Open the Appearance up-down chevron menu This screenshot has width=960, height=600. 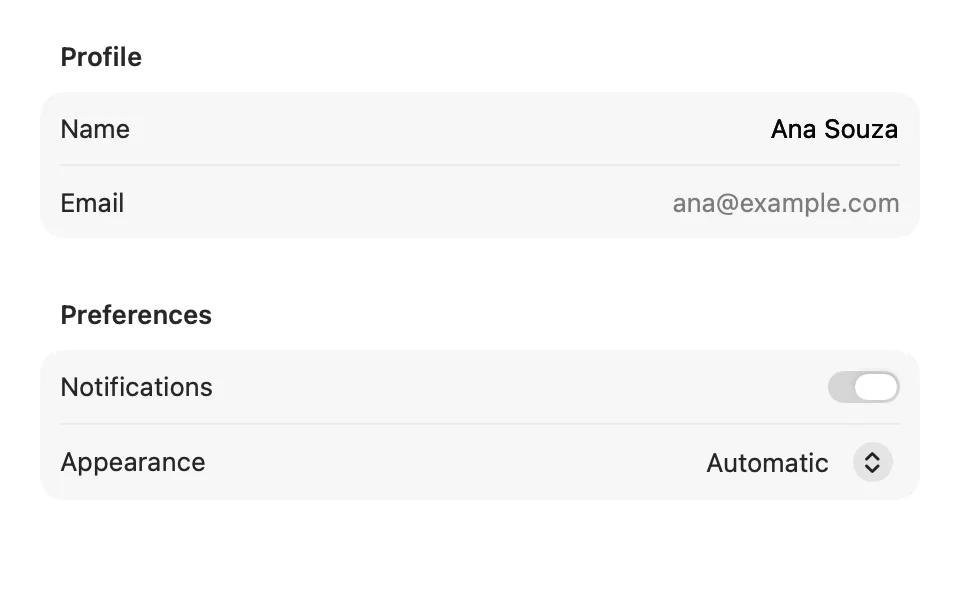tap(872, 462)
